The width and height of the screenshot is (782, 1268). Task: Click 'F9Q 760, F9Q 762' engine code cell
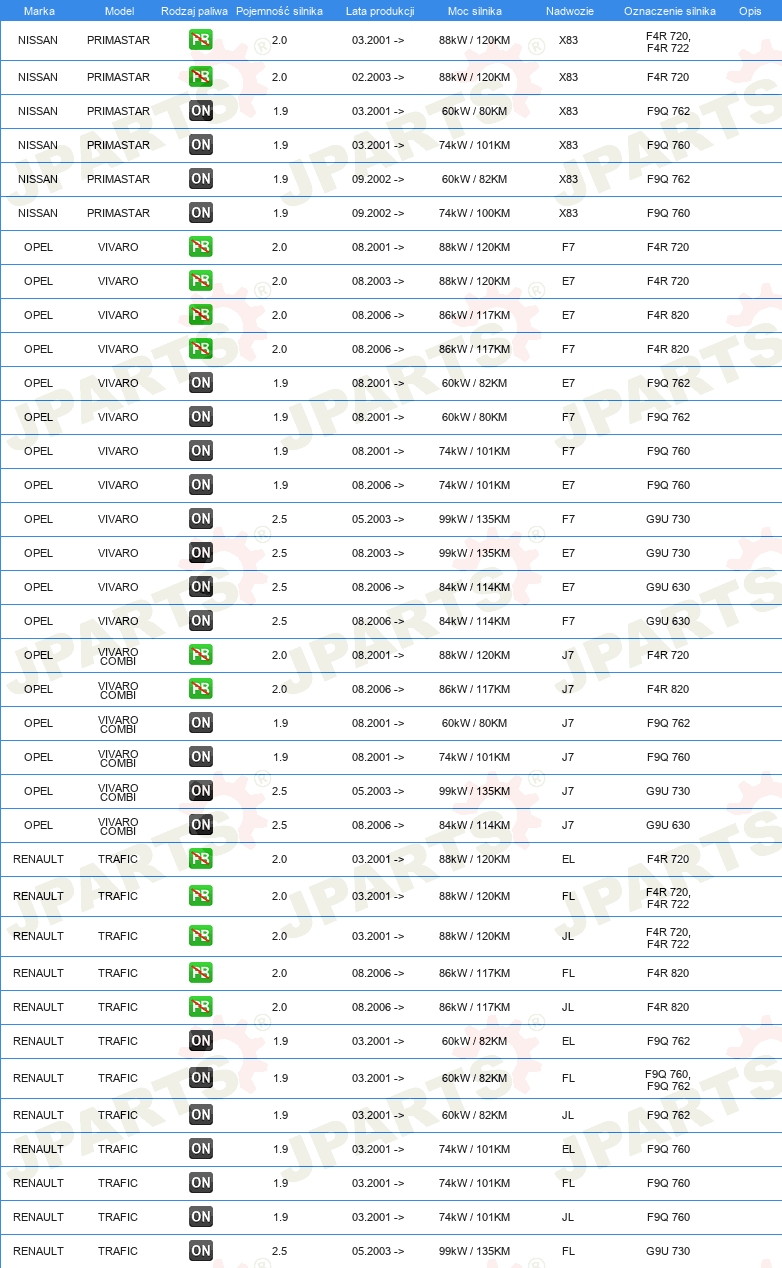pos(668,1079)
